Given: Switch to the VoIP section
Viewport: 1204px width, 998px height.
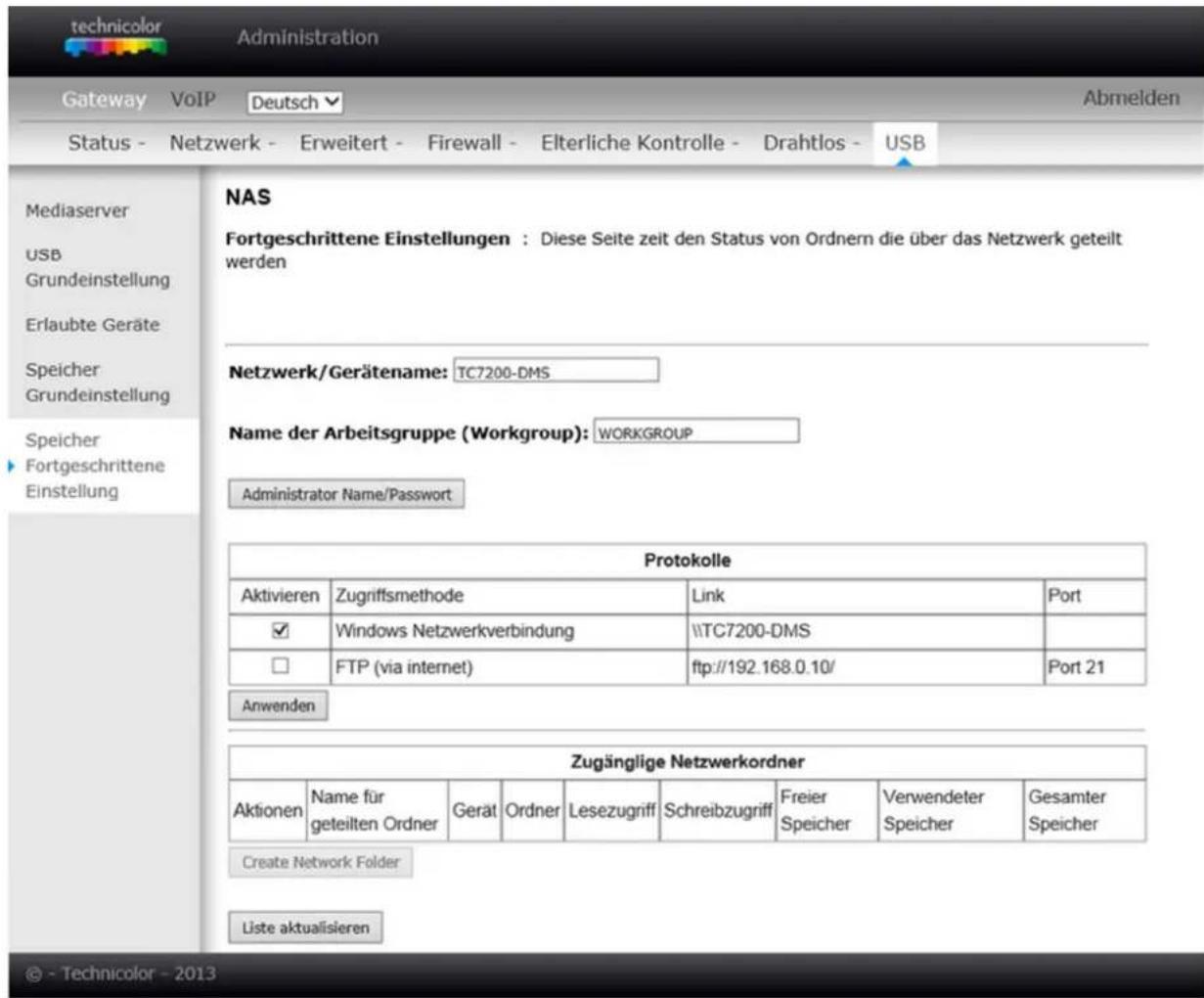Looking at the screenshot, I should [193, 100].
